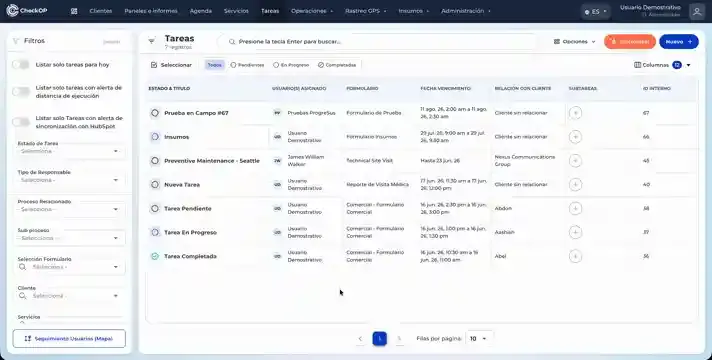
Task: Click the PP avatar of Pruebas ProgreSus
Action: [277, 113]
